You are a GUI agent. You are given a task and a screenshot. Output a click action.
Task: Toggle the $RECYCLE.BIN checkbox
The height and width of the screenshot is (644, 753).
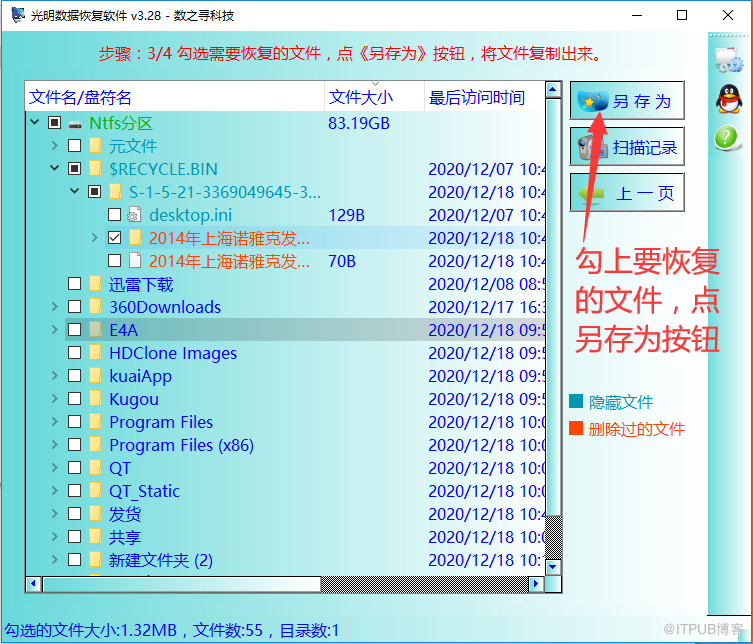coord(74,169)
